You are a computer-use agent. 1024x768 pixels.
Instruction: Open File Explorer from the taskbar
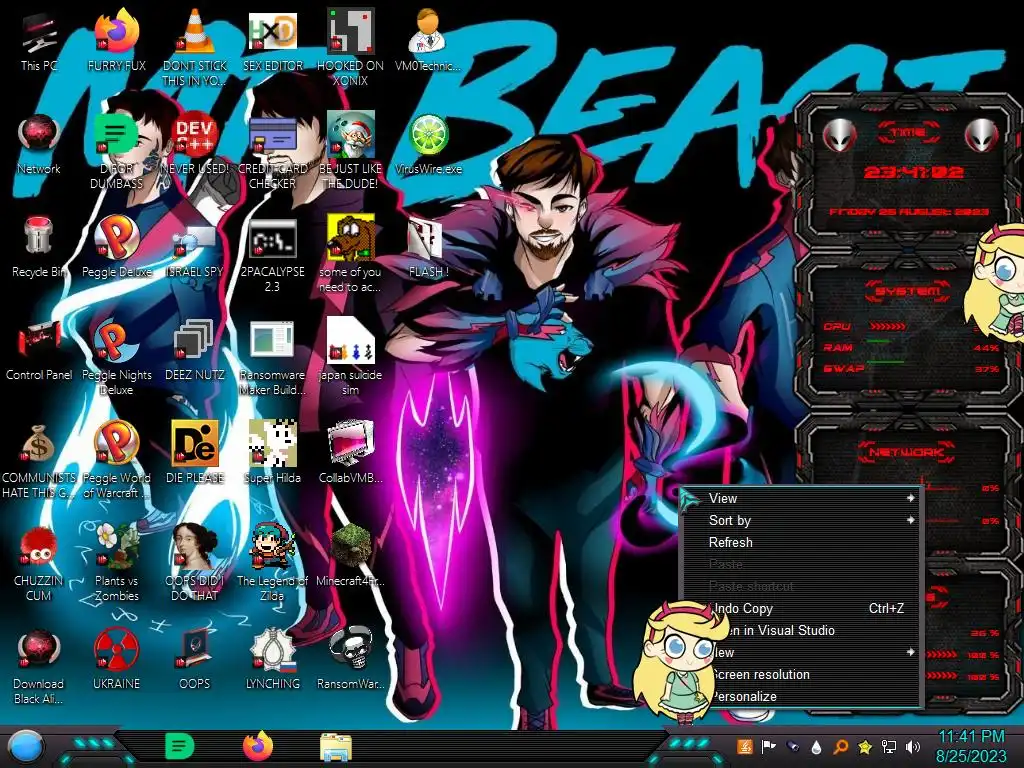[x=336, y=747]
